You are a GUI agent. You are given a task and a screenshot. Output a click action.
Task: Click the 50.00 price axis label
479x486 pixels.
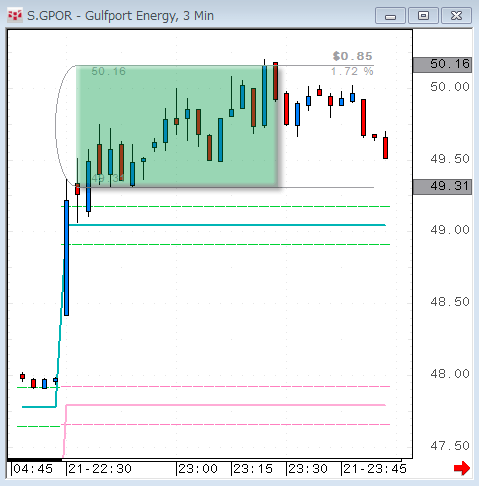pos(450,87)
